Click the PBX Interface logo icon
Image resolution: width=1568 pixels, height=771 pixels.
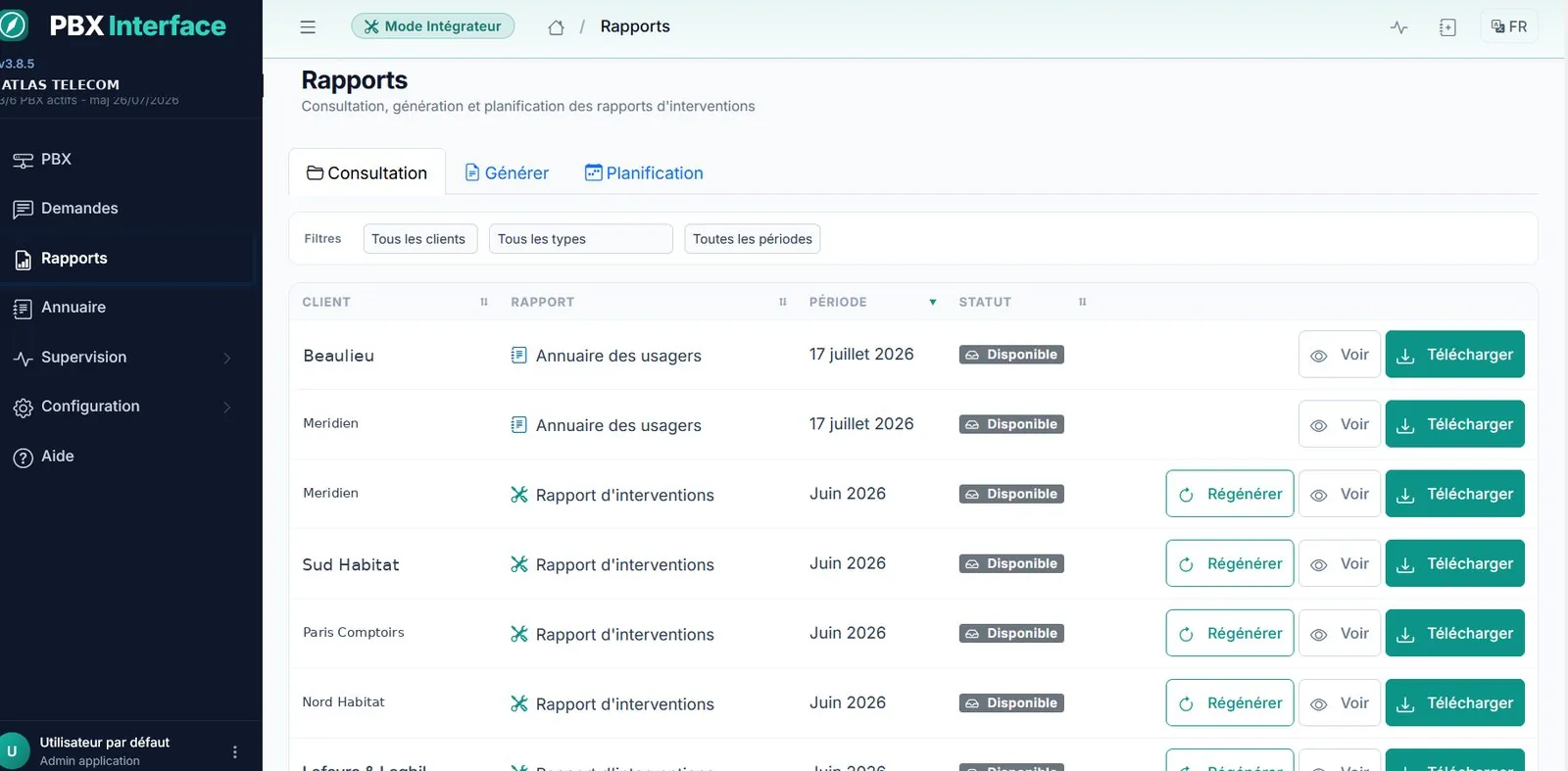(x=14, y=25)
